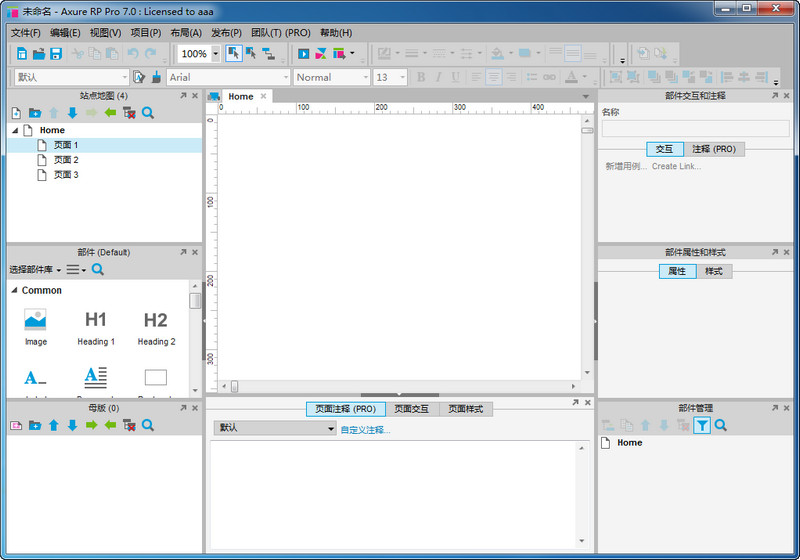Viewport: 800px width, 560px height.
Task: Outdent the sitemap page with the left green arrow
Action: 110,113
